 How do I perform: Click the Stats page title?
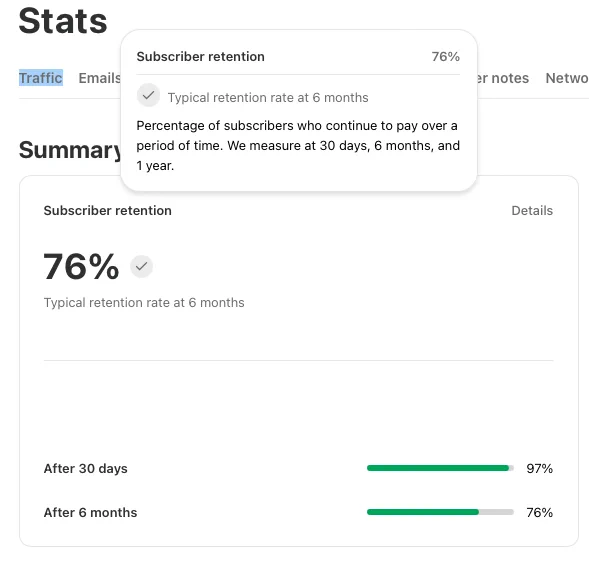click(63, 21)
